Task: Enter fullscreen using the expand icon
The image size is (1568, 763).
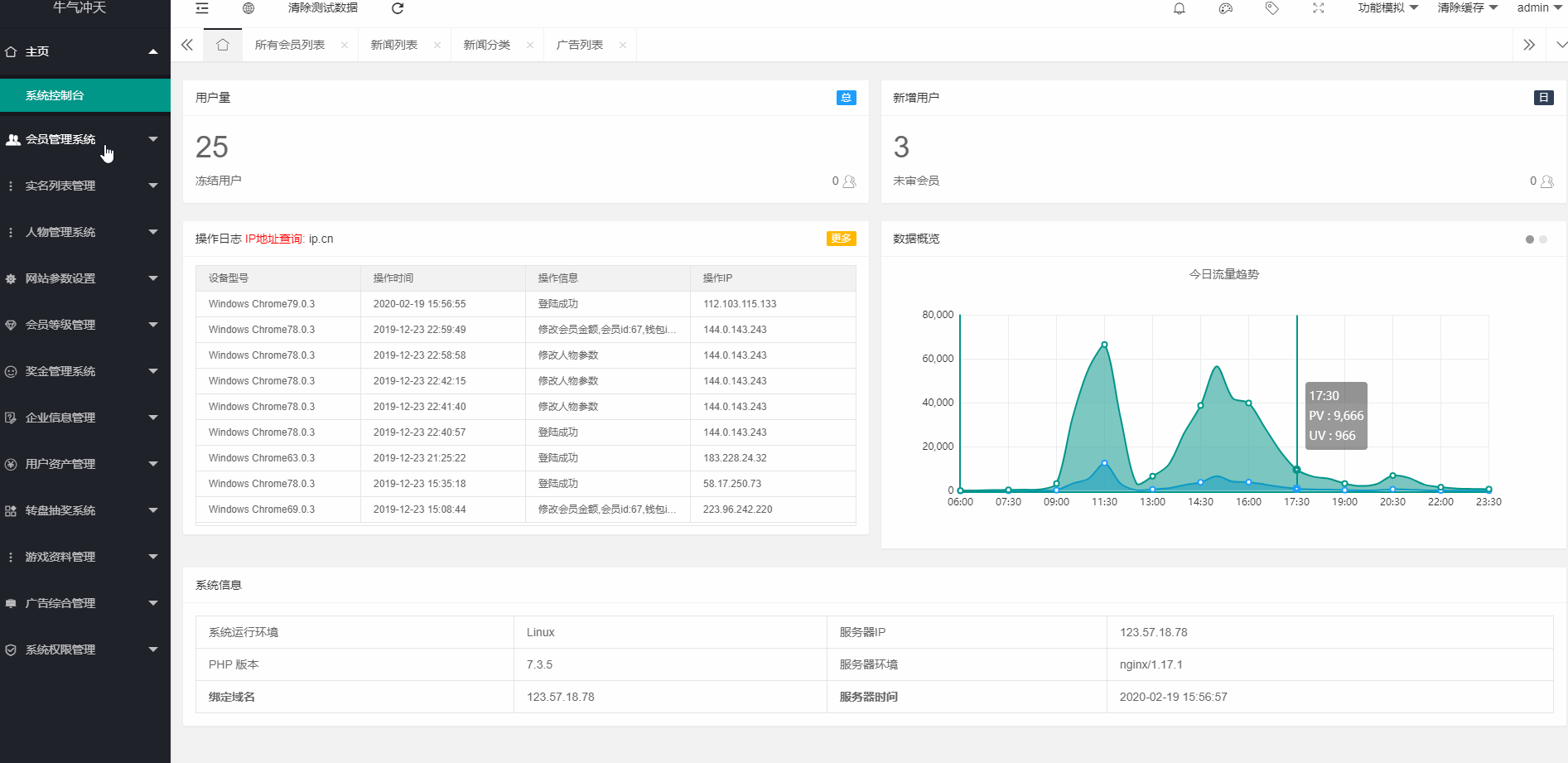Action: click(x=1318, y=8)
